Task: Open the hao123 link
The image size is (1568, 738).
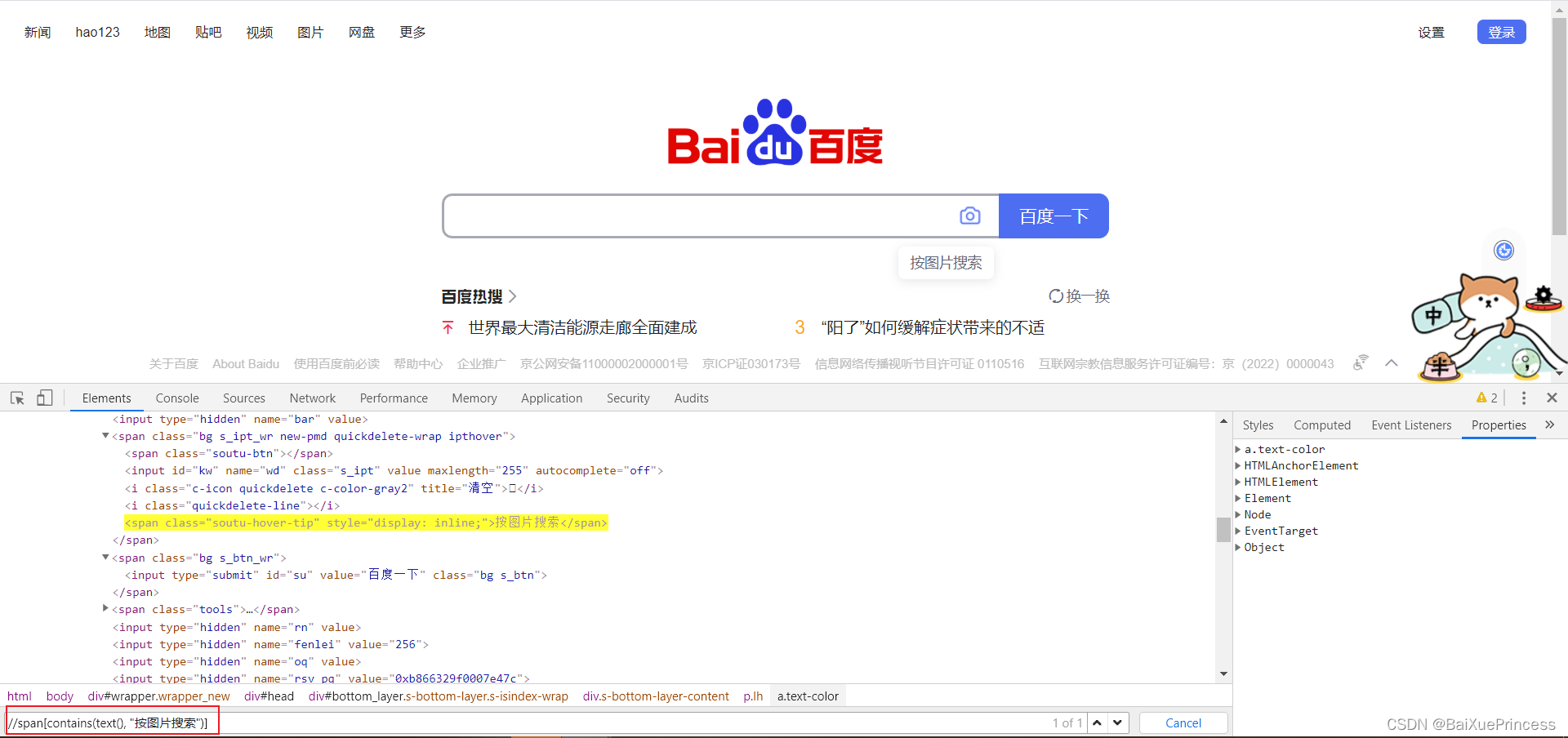Action: point(97,32)
